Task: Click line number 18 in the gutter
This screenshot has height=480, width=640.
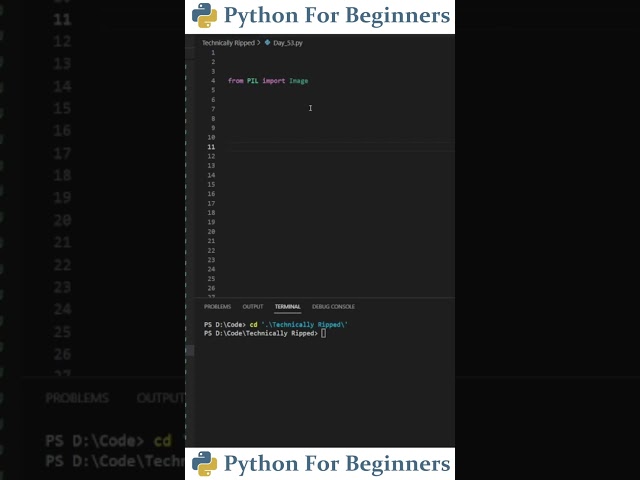Action: 211,213
